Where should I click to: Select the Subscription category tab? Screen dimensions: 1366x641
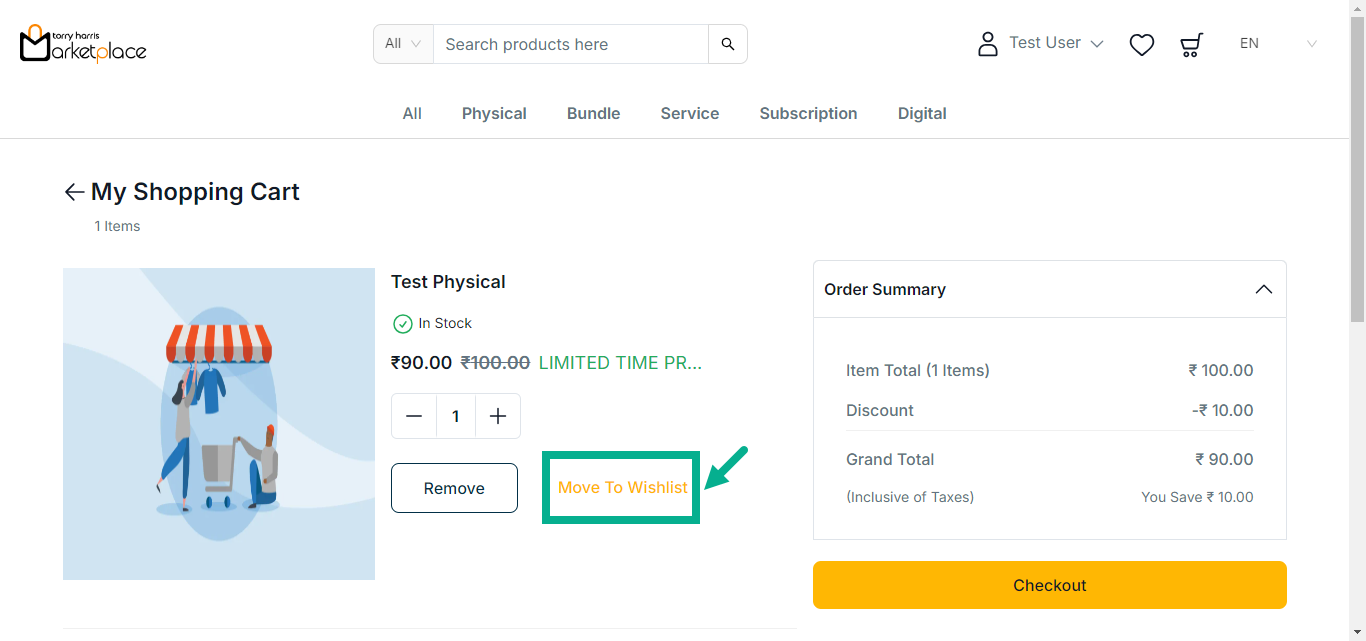(x=808, y=114)
